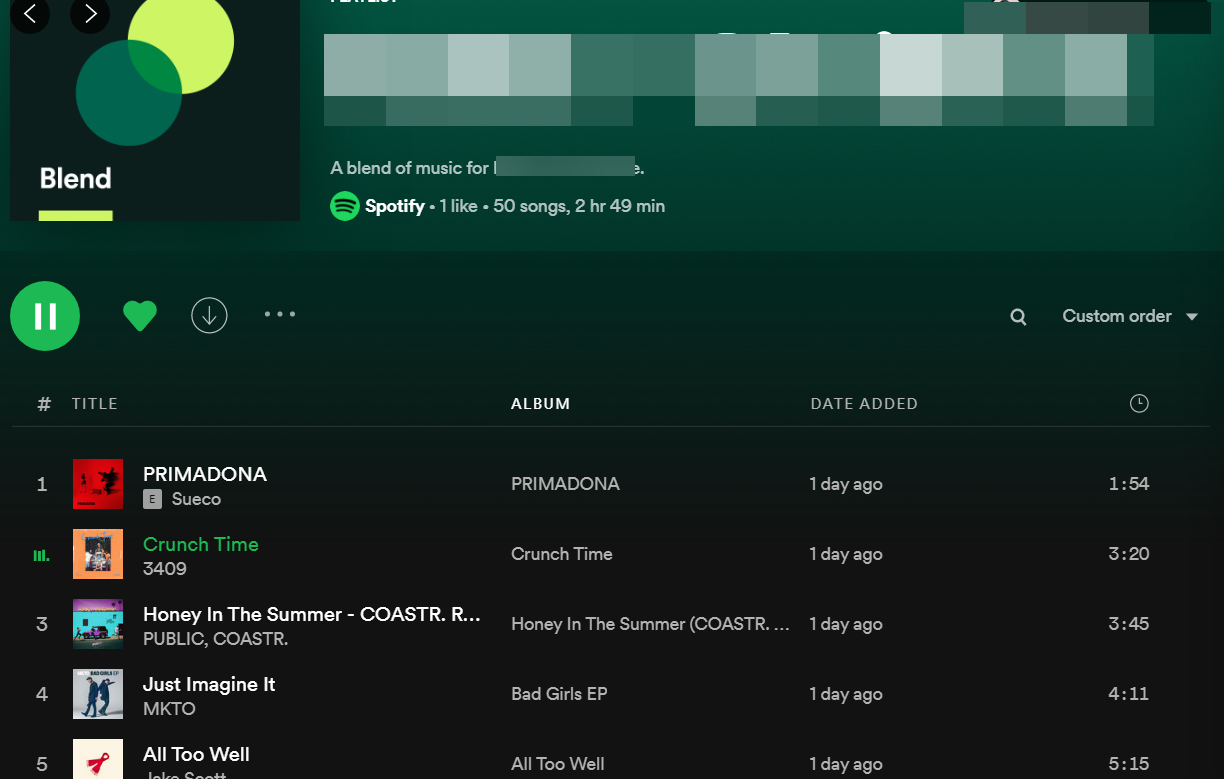The width and height of the screenshot is (1224, 779).
Task: Sort by the ALBUM column header
Action: (540, 404)
